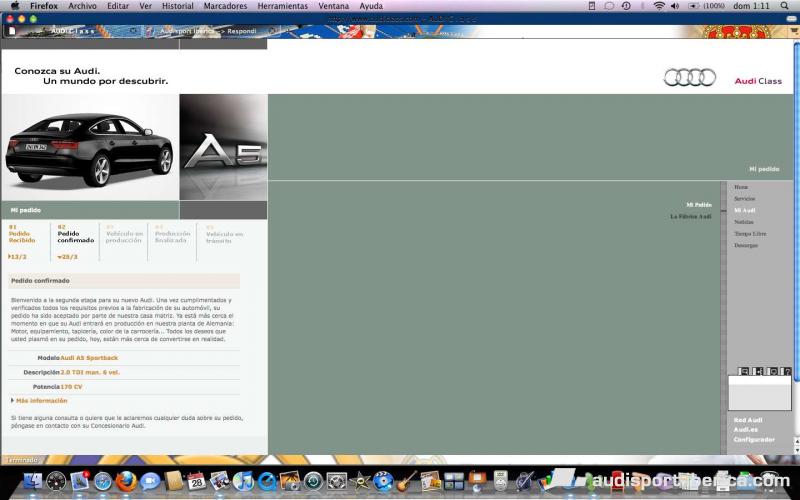
Task: Open the Firefox application menu
Action: (x=44, y=6)
